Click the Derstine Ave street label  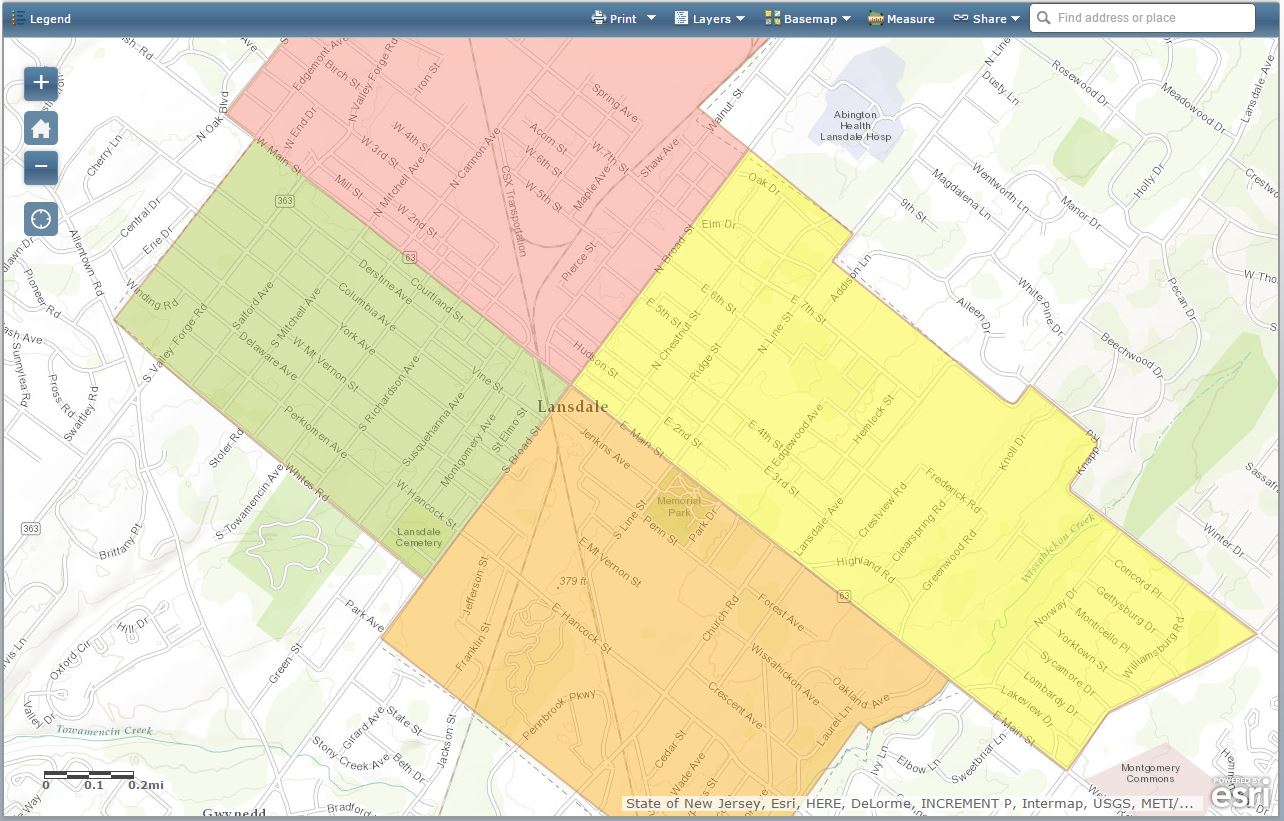(385, 281)
